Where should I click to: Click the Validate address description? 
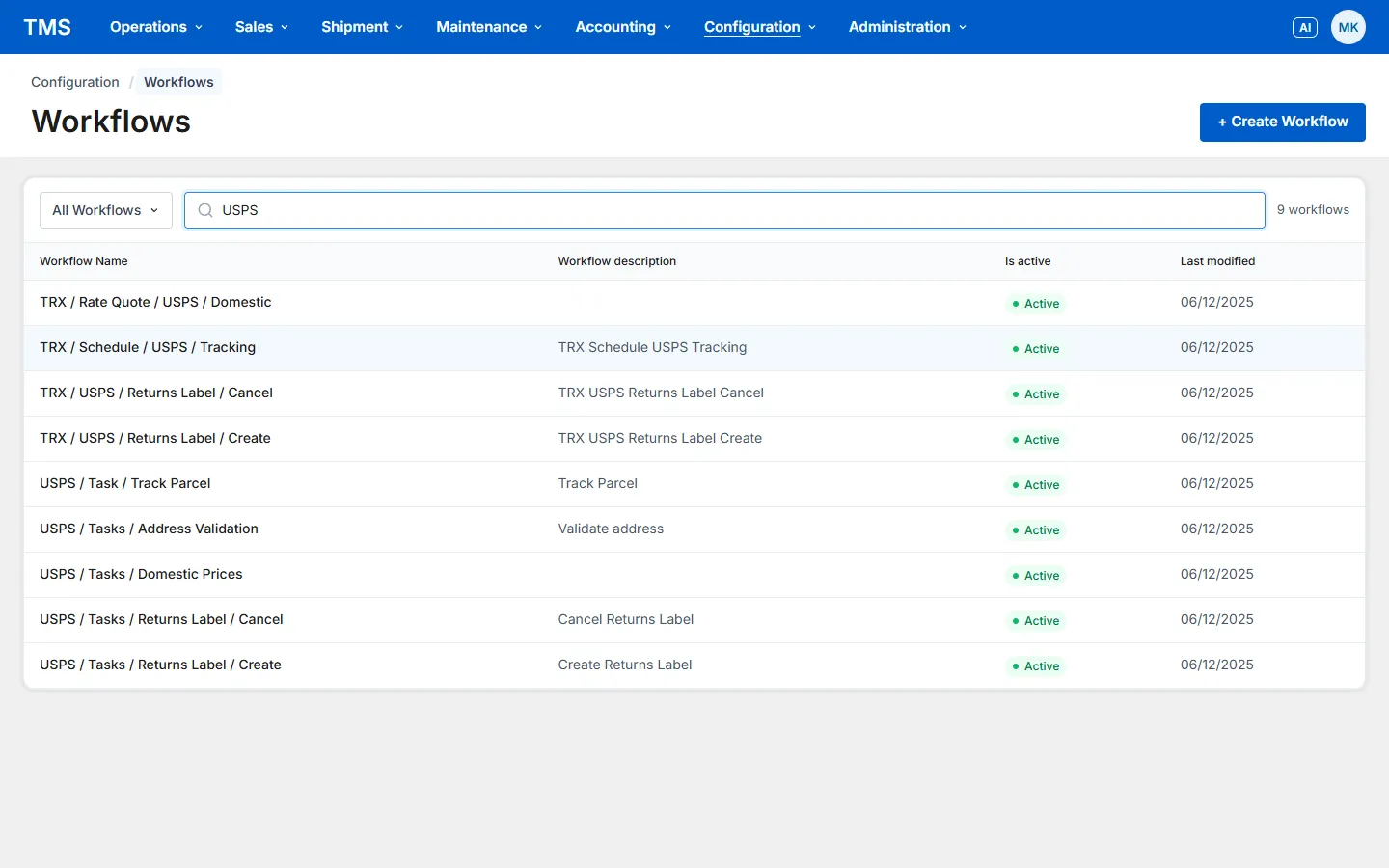pos(611,529)
